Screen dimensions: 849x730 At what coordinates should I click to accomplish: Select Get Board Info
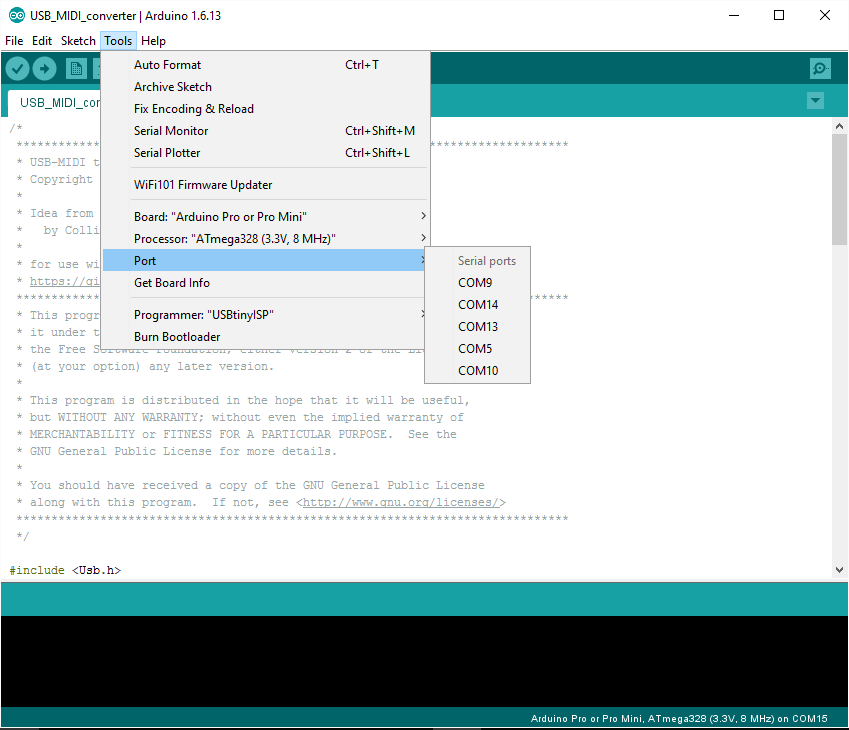click(x=265, y=283)
